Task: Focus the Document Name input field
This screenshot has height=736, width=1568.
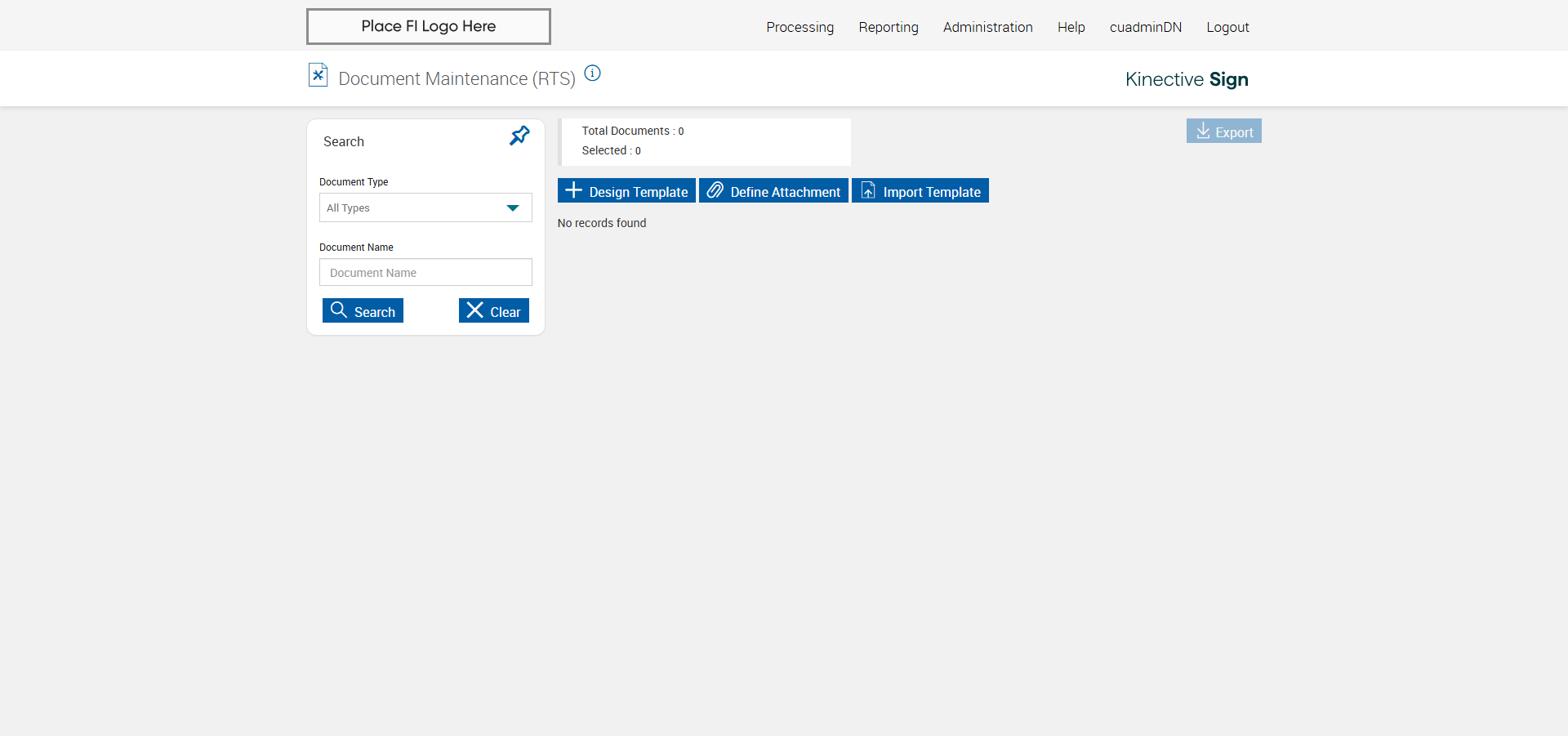Action: pos(425,272)
